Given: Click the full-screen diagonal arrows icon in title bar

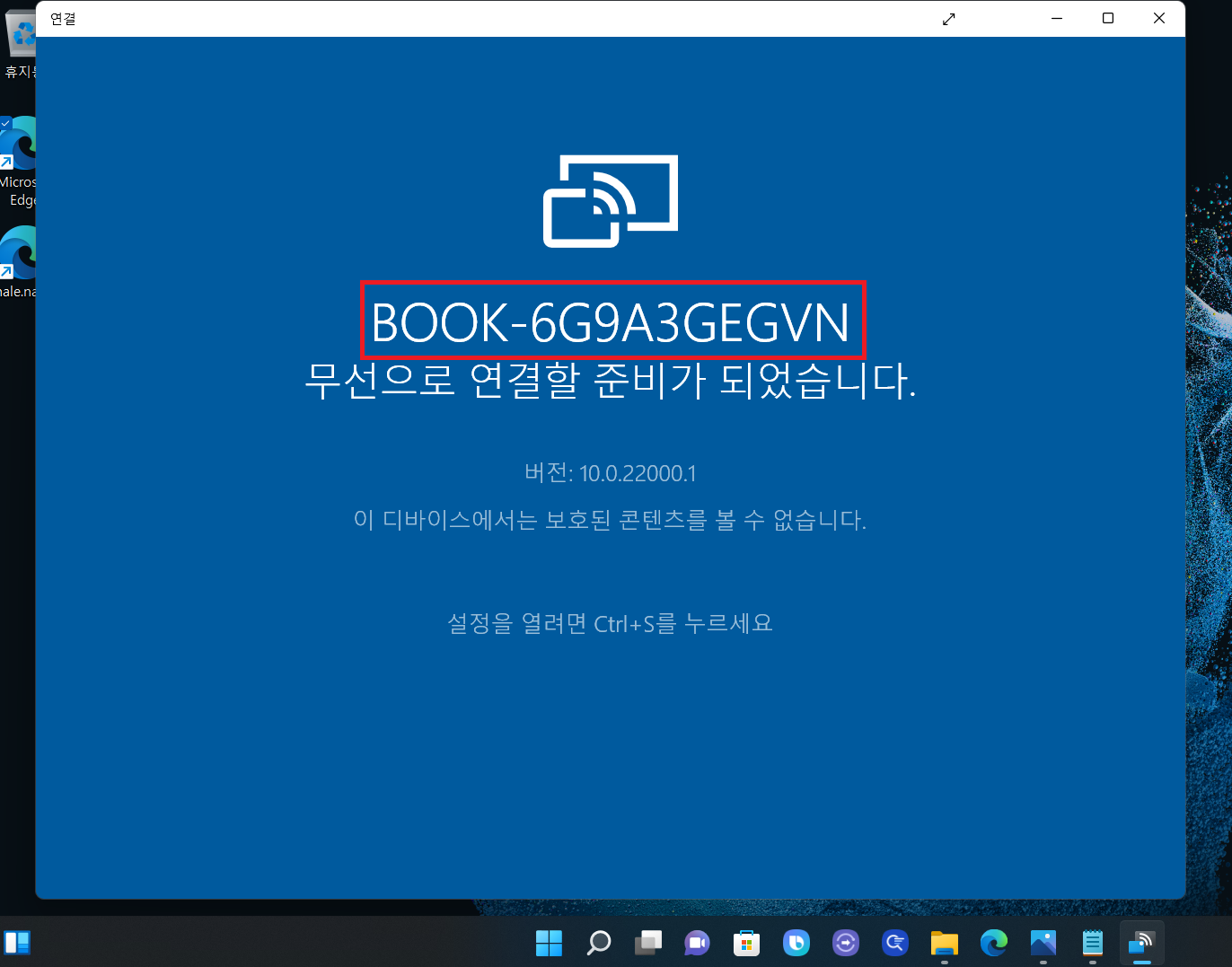Looking at the screenshot, I should pos(949,19).
